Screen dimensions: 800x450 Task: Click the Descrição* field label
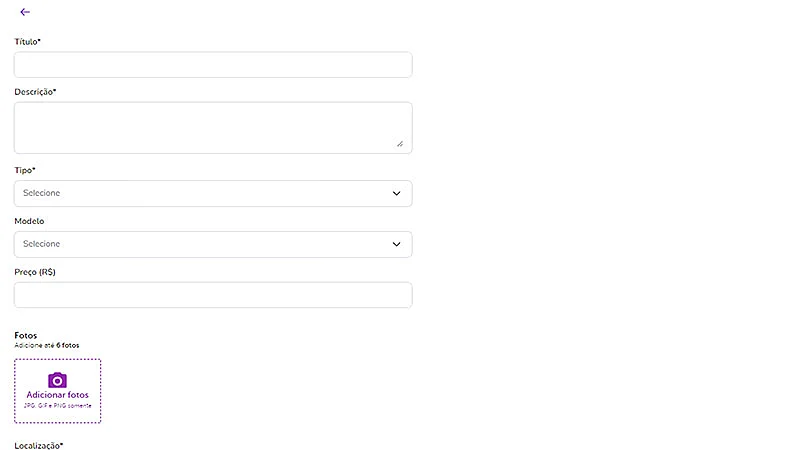click(35, 92)
